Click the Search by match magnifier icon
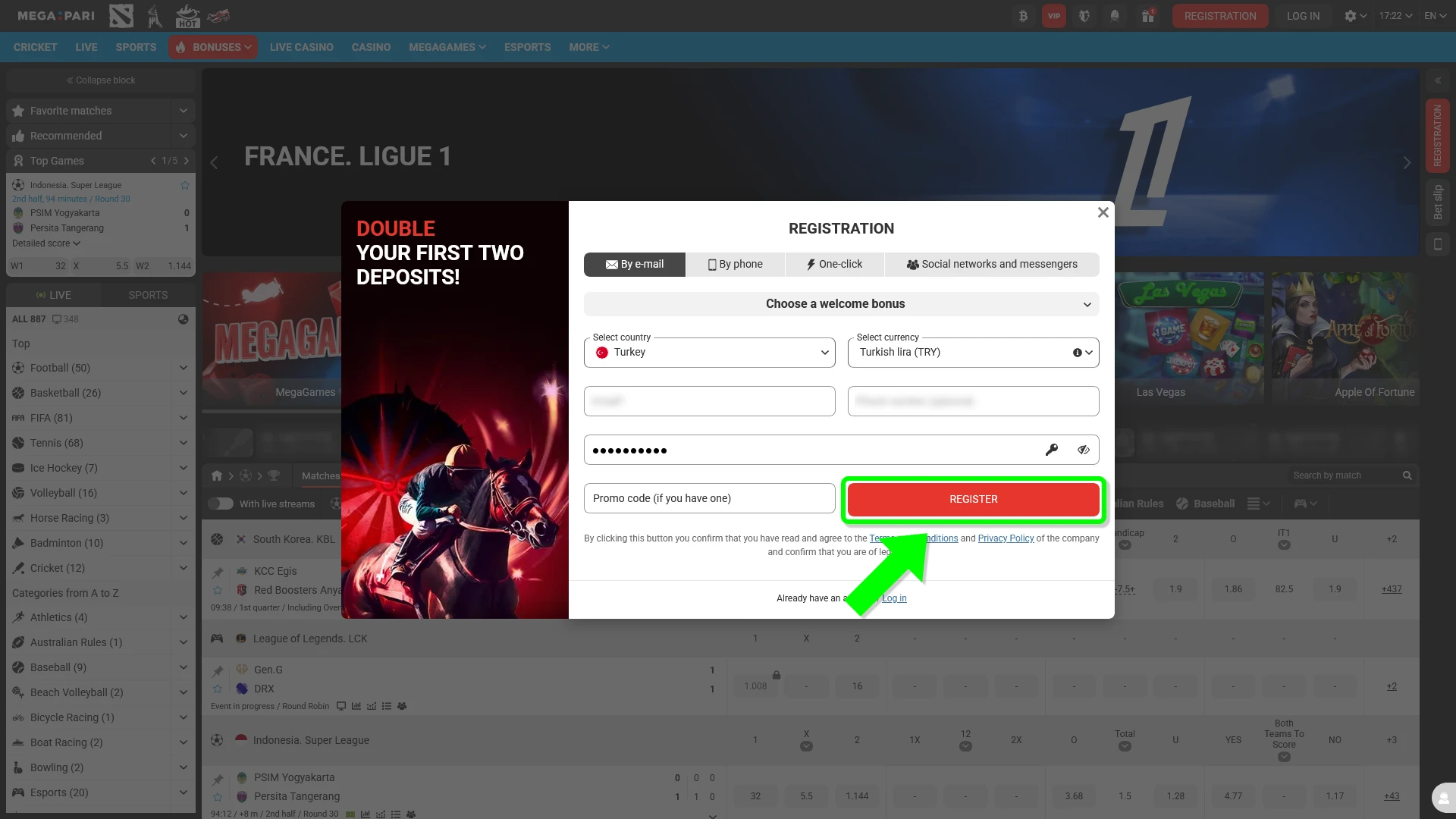1456x819 pixels. (1407, 475)
